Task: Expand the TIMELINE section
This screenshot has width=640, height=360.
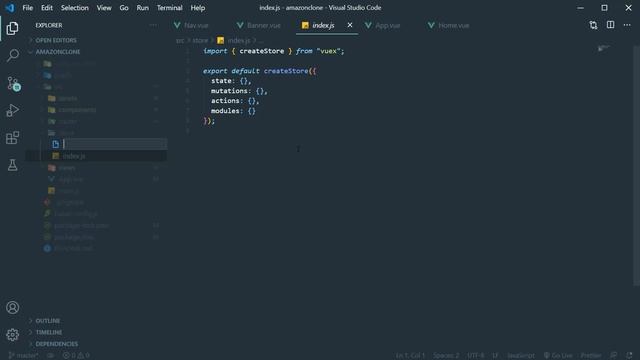Action: point(49,332)
